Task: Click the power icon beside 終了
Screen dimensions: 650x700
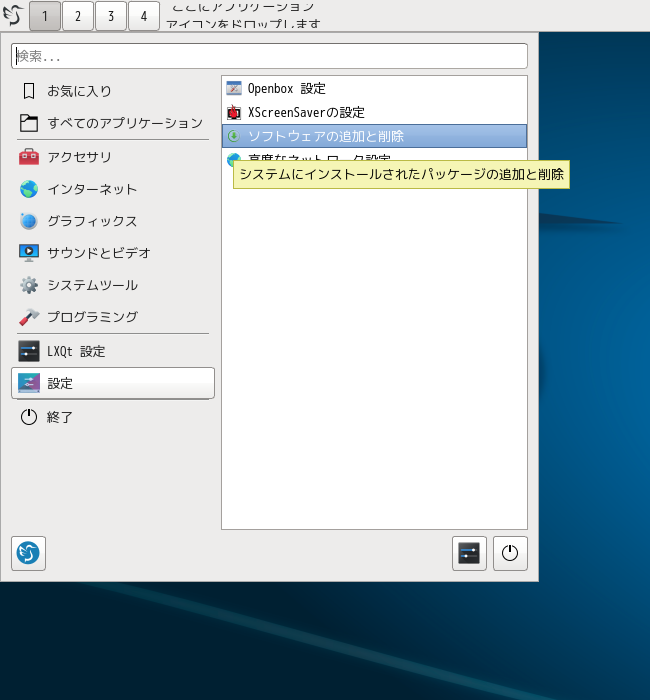Action: (29, 417)
